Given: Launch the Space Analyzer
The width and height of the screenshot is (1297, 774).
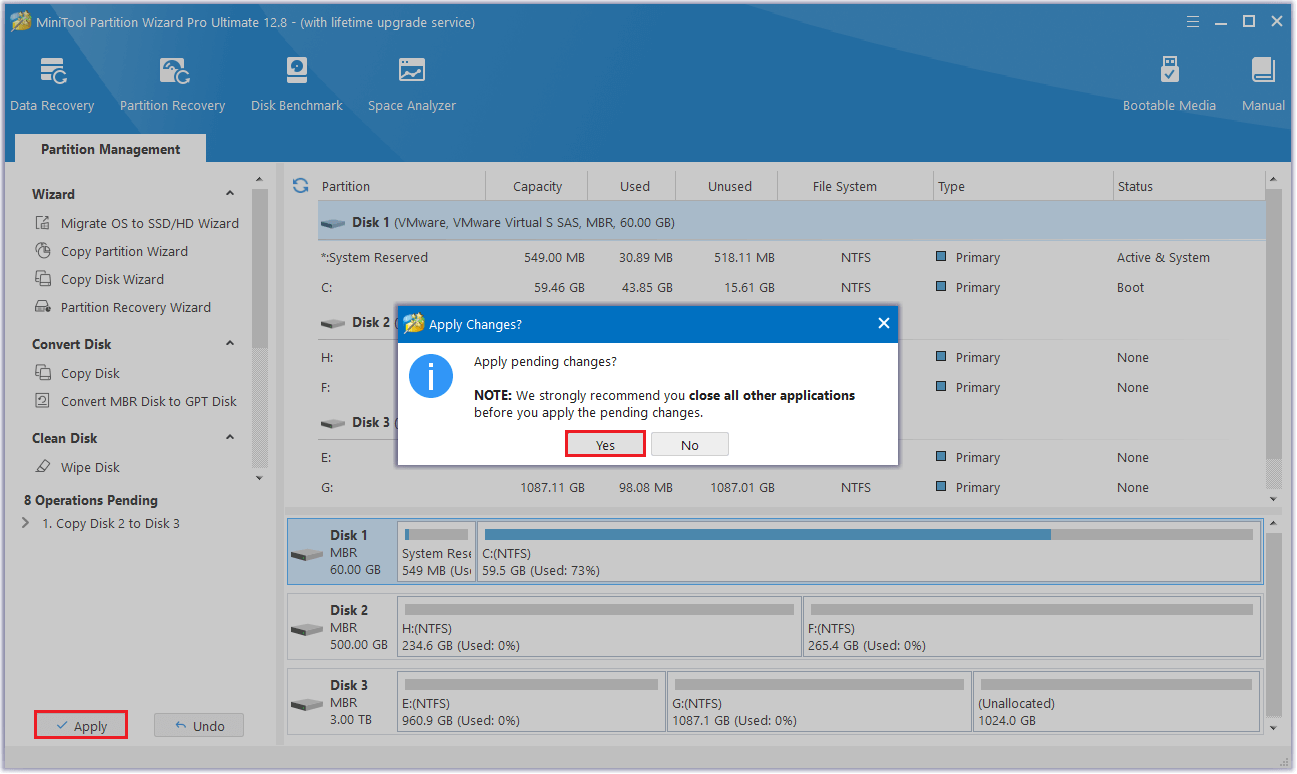Looking at the screenshot, I should pos(411,82).
